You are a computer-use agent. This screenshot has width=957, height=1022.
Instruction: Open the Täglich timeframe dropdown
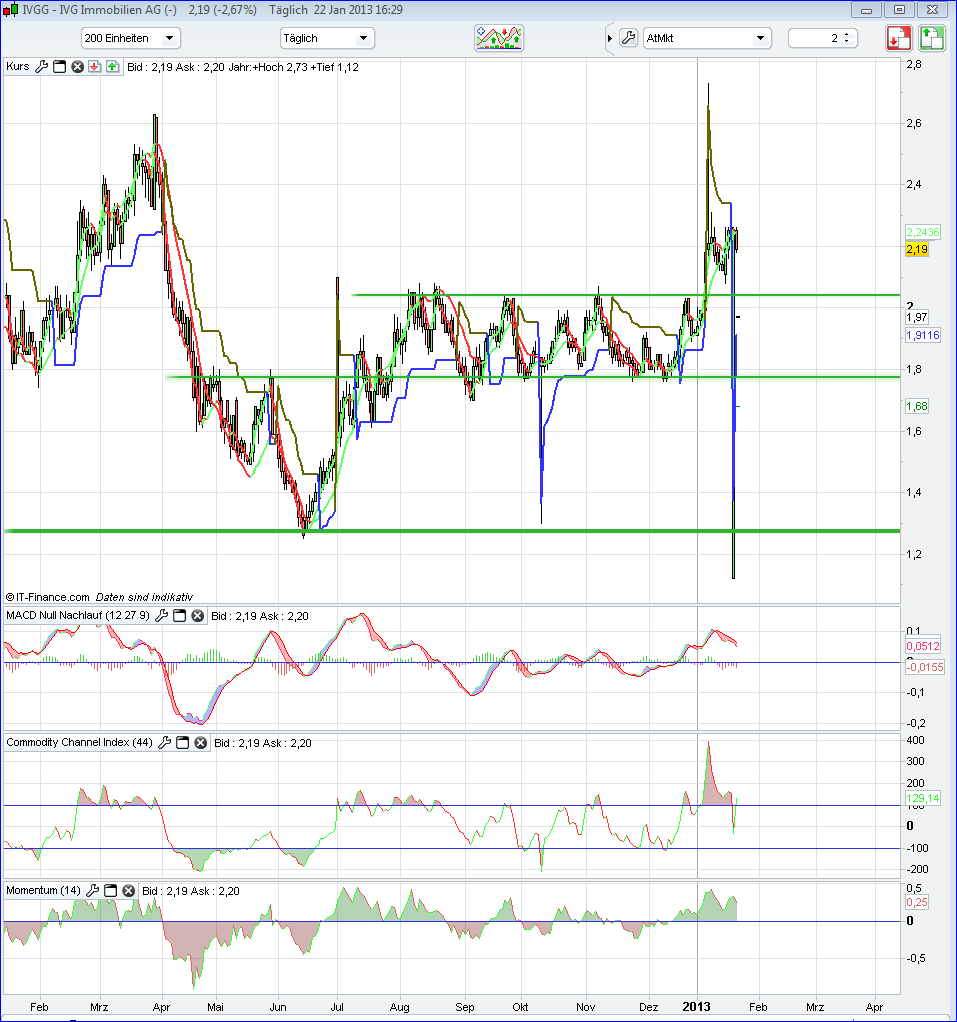(x=327, y=38)
